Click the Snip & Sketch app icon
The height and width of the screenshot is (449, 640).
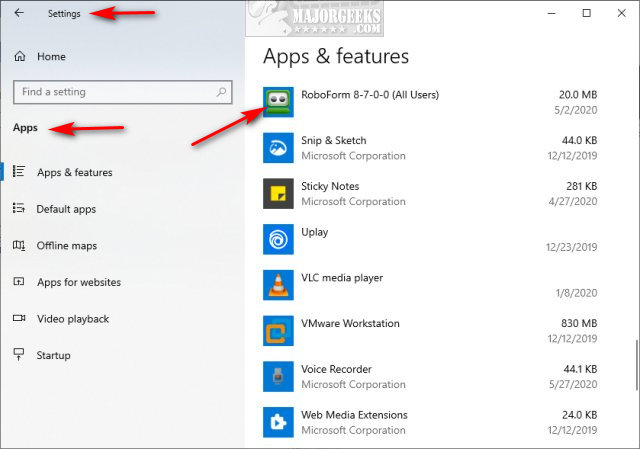[x=278, y=148]
